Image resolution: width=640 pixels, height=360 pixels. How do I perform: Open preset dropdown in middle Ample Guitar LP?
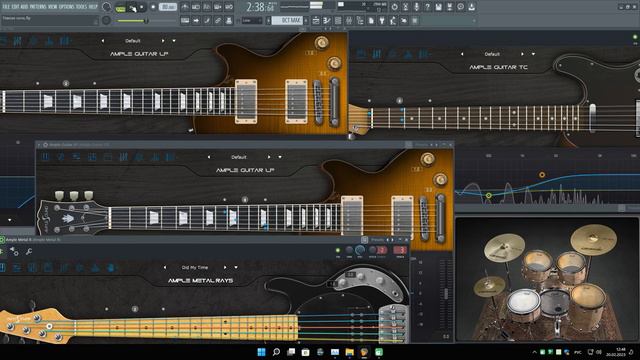(280, 157)
